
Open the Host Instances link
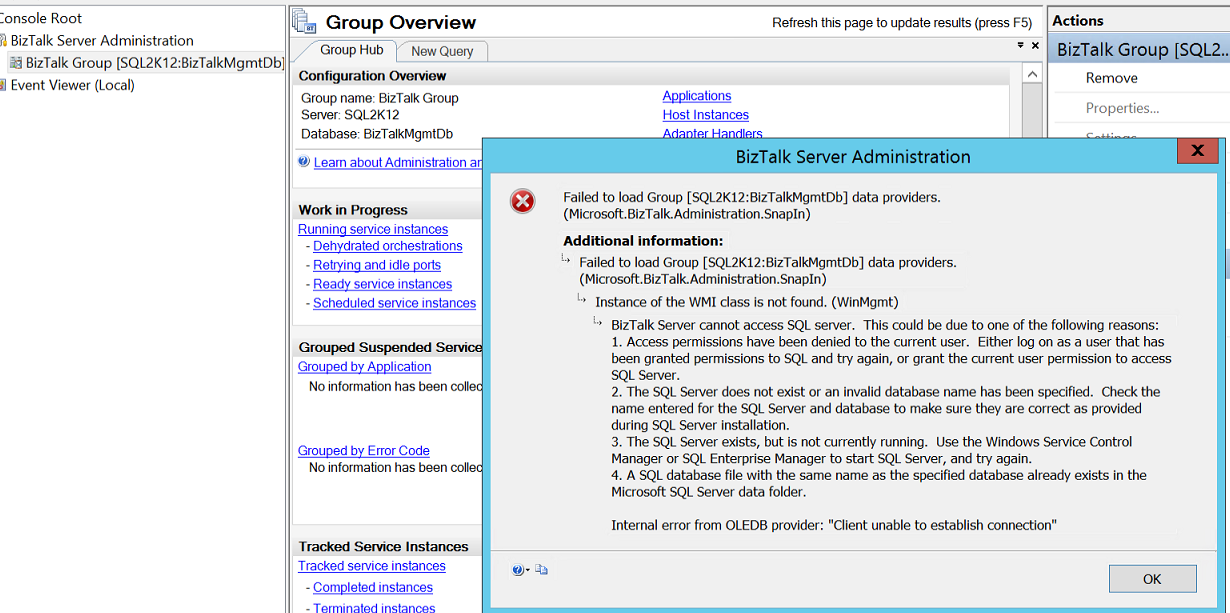coord(706,115)
